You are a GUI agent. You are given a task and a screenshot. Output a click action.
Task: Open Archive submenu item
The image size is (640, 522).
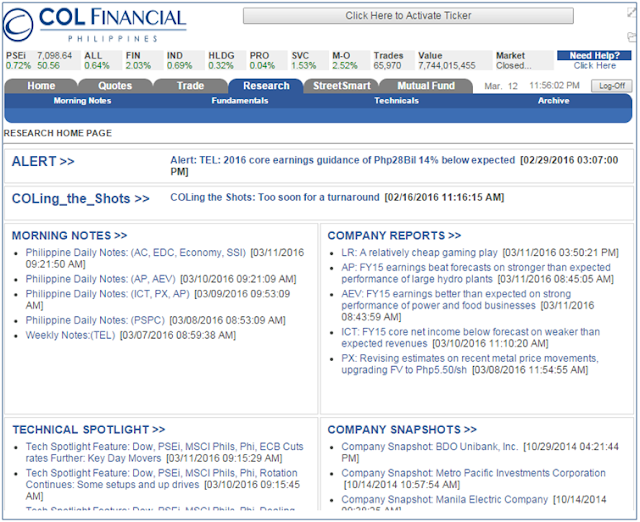tap(553, 101)
